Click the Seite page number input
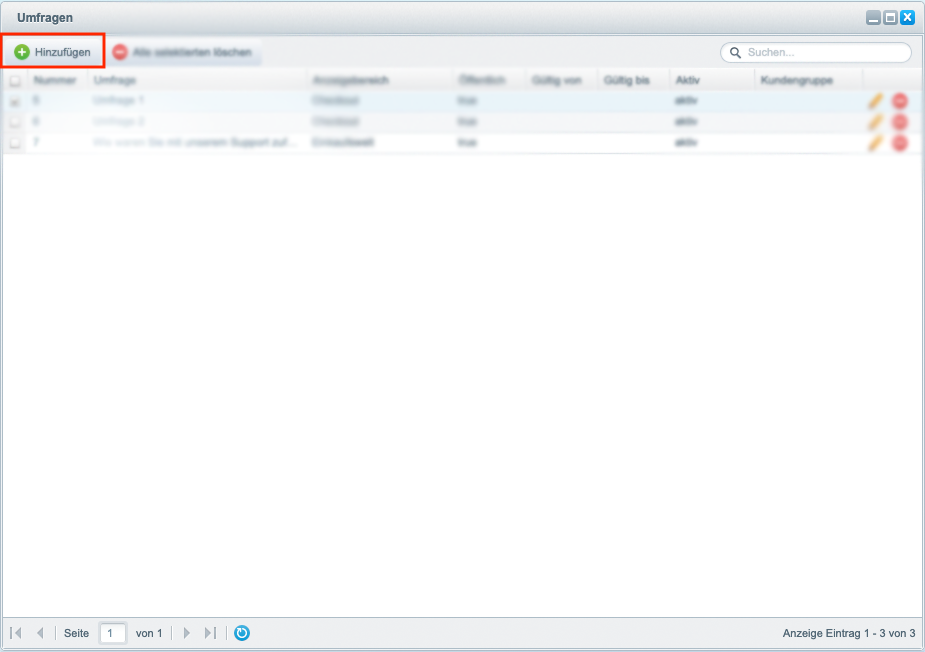The height and width of the screenshot is (652, 925). click(113, 633)
